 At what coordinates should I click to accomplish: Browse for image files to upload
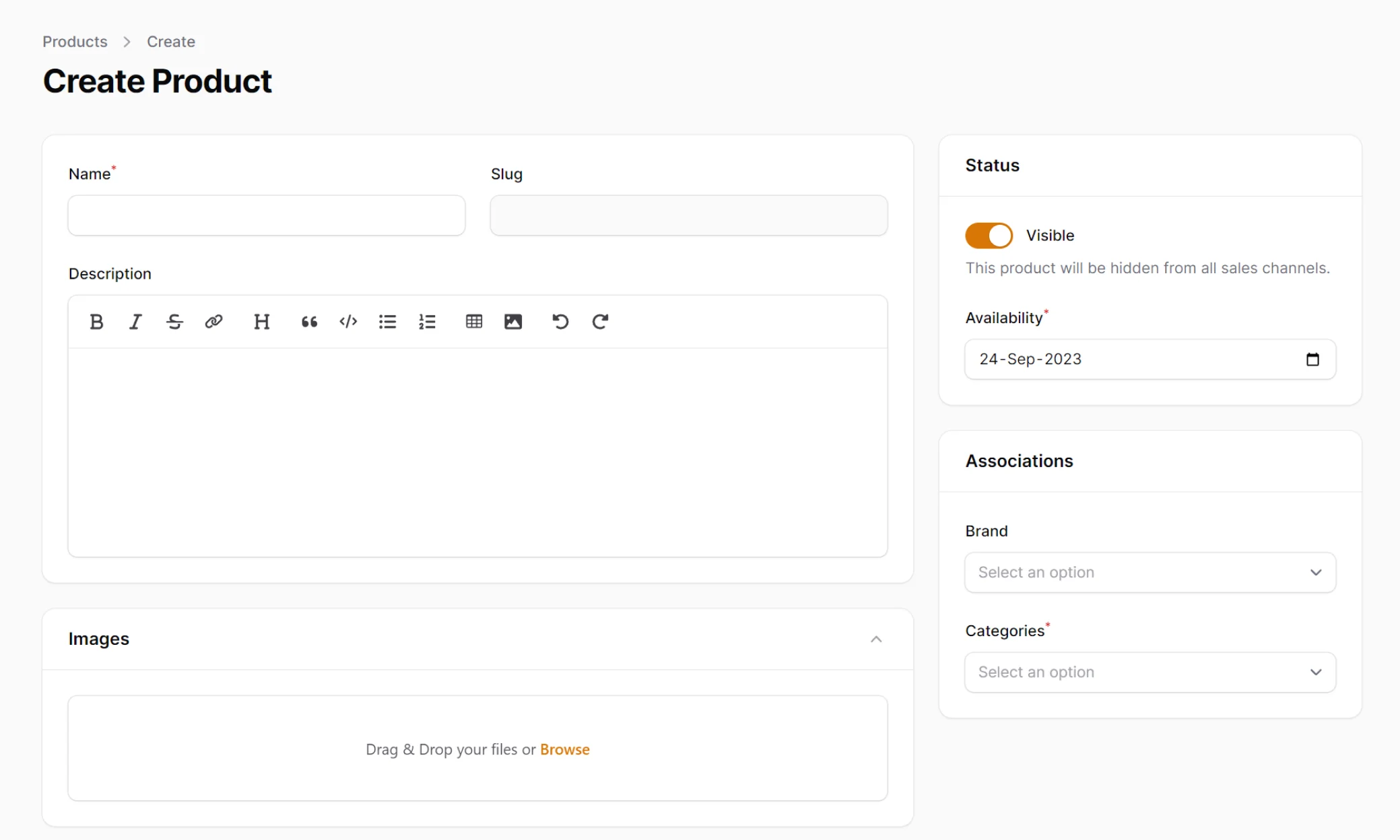(x=565, y=749)
